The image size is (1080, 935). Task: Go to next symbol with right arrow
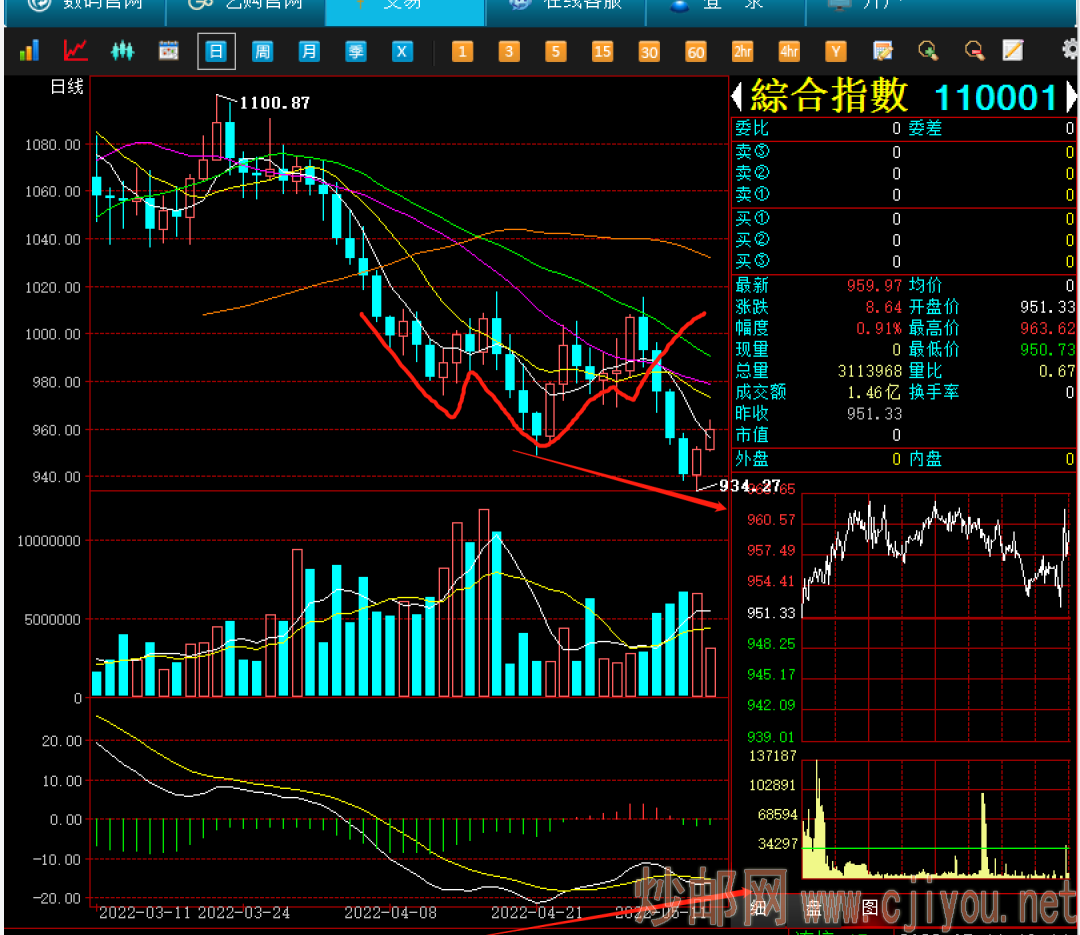1071,97
